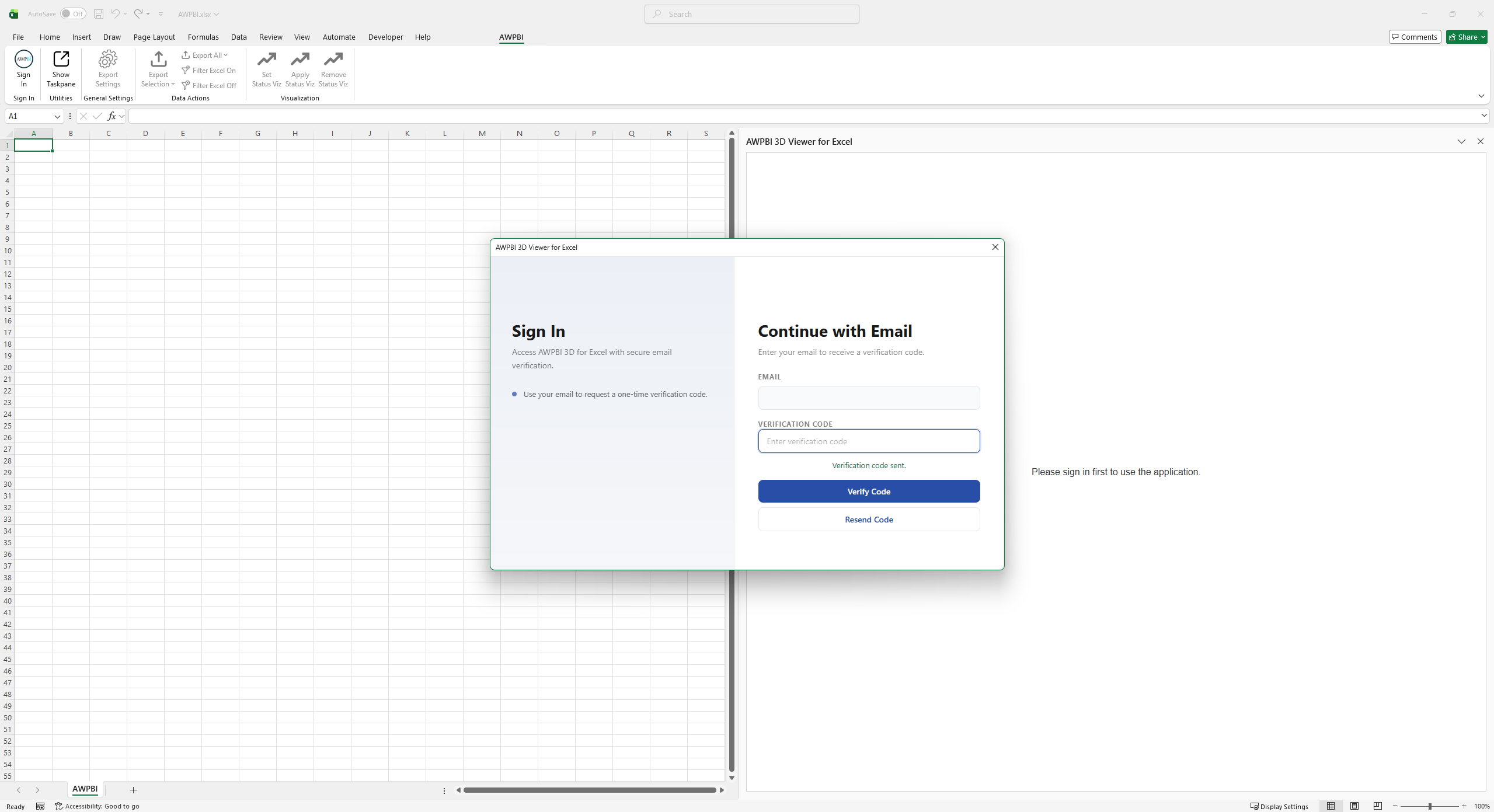The width and height of the screenshot is (1494, 812).
Task: Open the Comments button
Action: (x=1415, y=37)
